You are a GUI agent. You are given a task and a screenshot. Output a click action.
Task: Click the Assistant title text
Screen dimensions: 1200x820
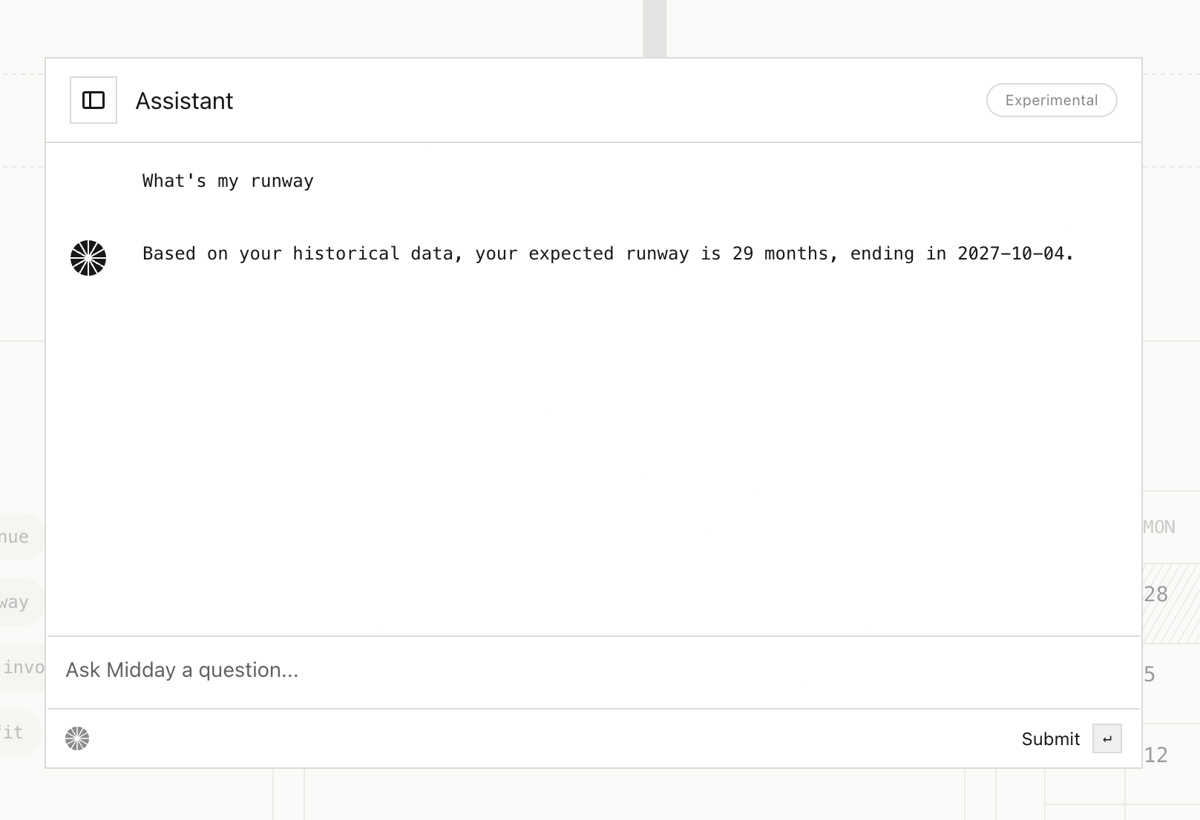click(184, 100)
